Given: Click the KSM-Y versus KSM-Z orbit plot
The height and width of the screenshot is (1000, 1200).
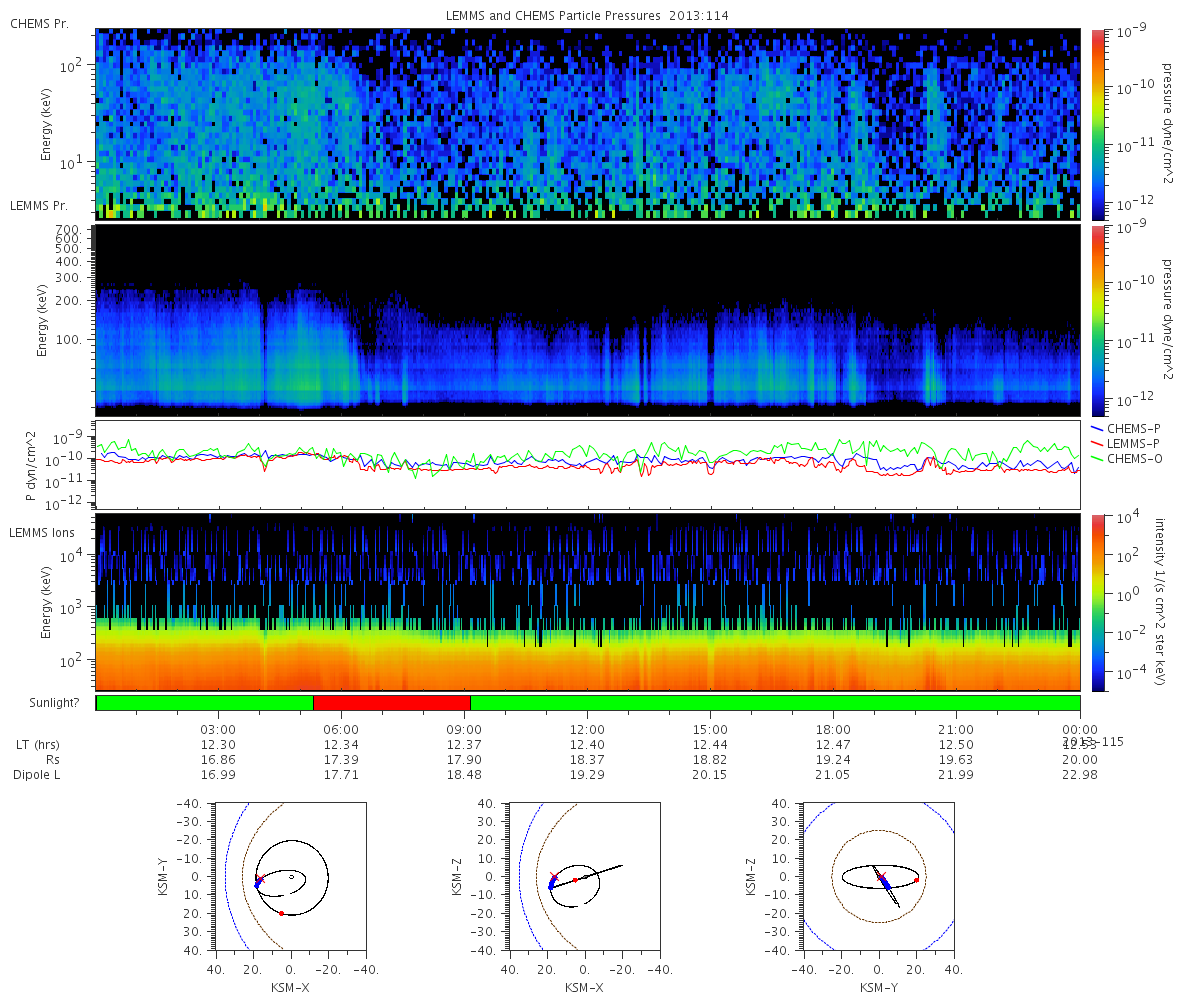Looking at the screenshot, I should (x=878, y=875).
